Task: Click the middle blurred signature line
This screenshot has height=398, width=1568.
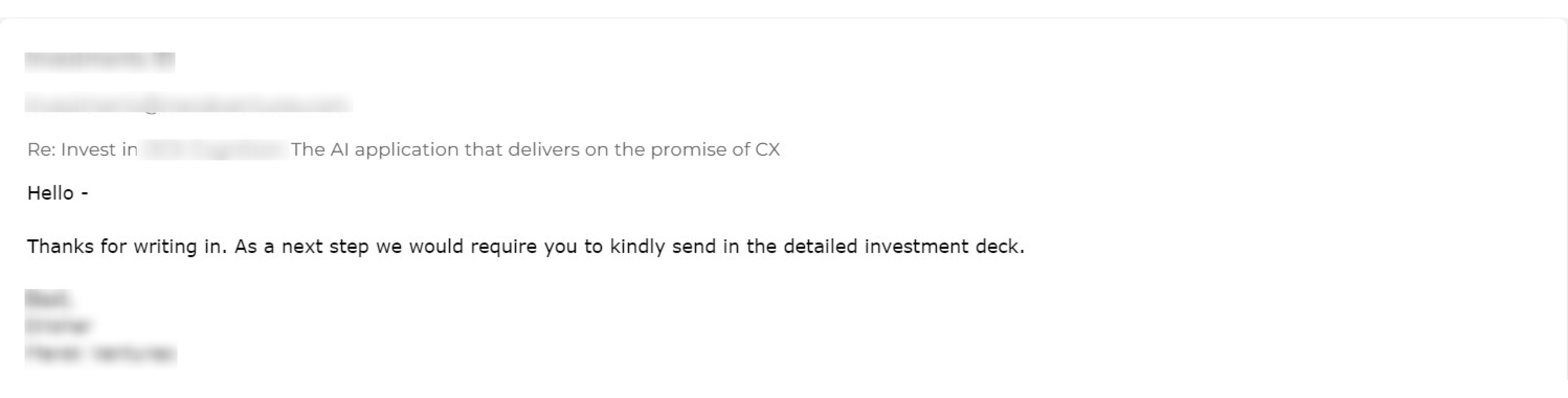Action: click(58, 326)
